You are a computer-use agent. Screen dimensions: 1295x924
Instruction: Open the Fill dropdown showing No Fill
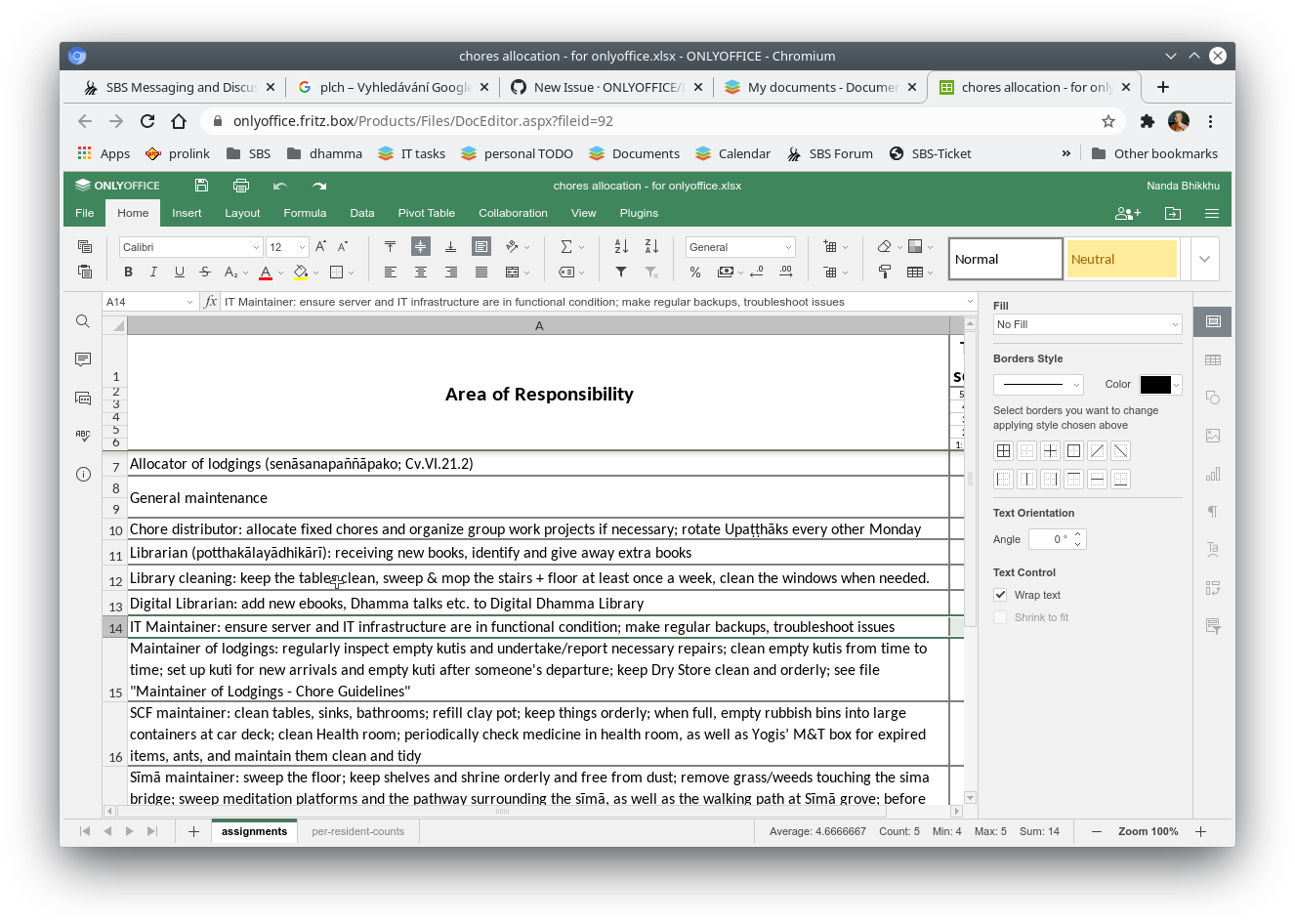click(x=1087, y=323)
